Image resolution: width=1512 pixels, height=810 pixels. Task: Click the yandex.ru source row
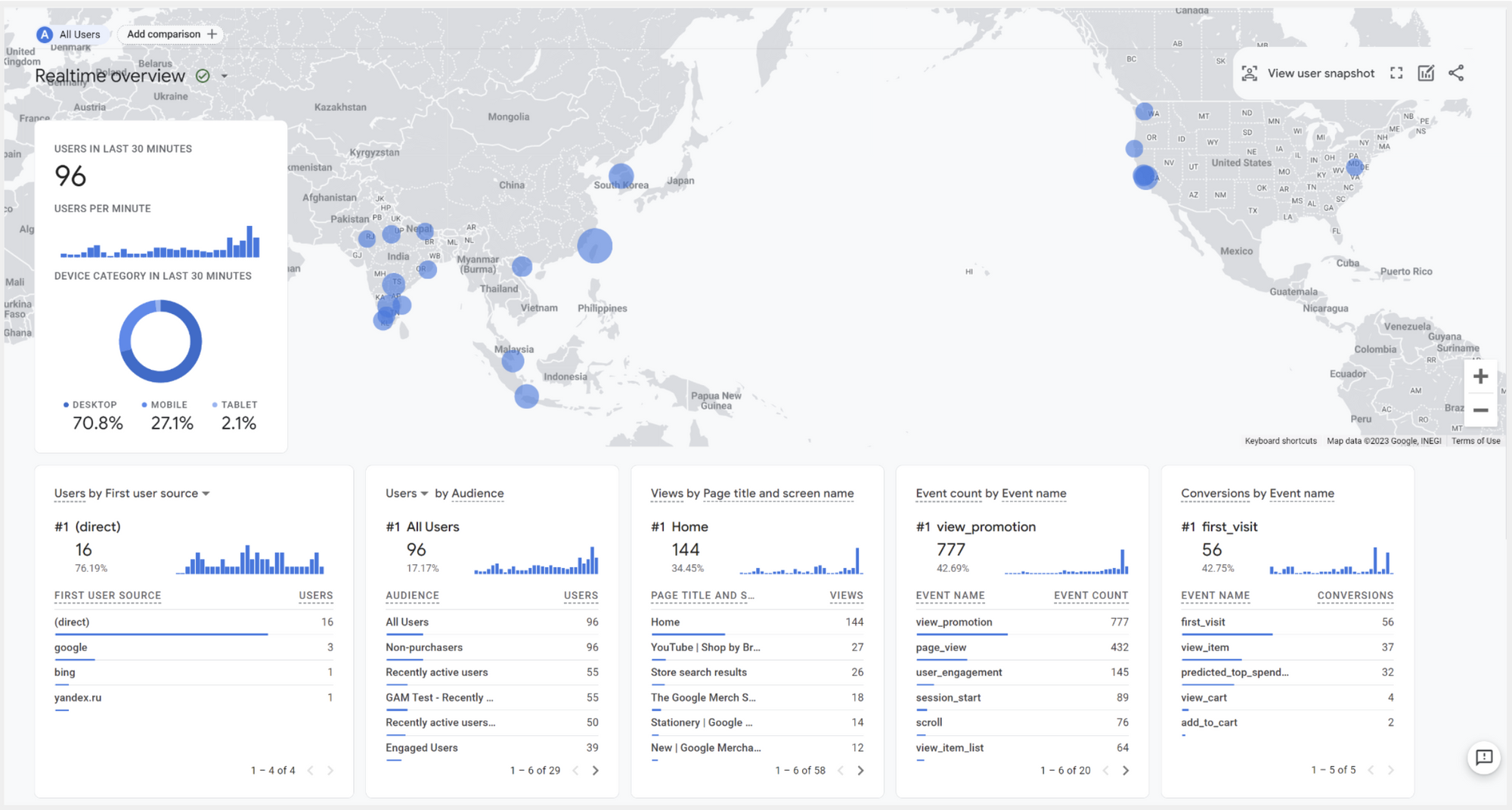(194, 698)
